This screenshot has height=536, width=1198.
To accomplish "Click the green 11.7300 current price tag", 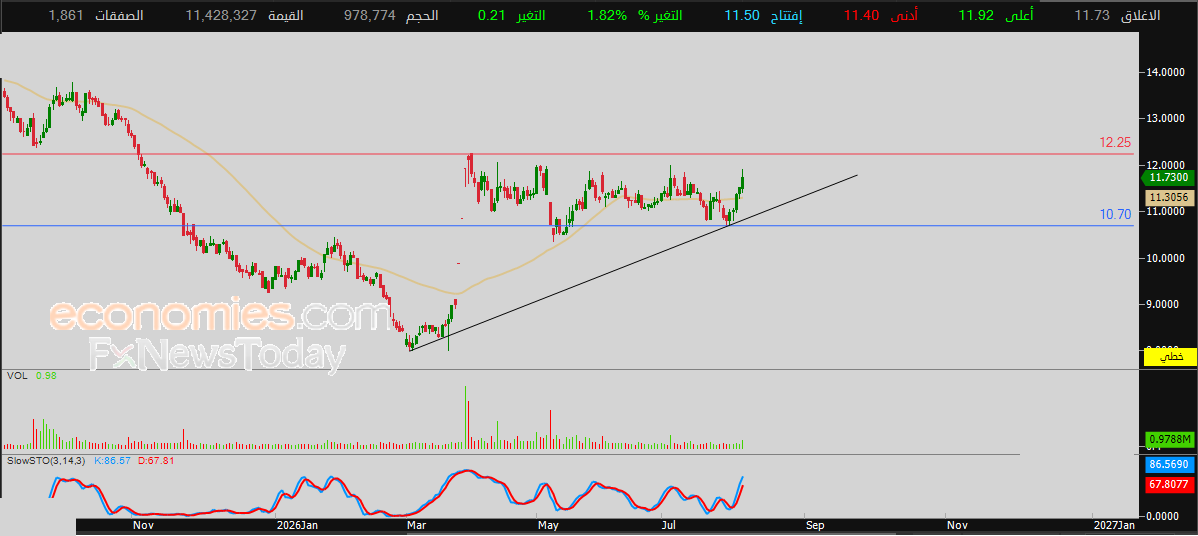I will pyautogui.click(x=1167, y=177).
